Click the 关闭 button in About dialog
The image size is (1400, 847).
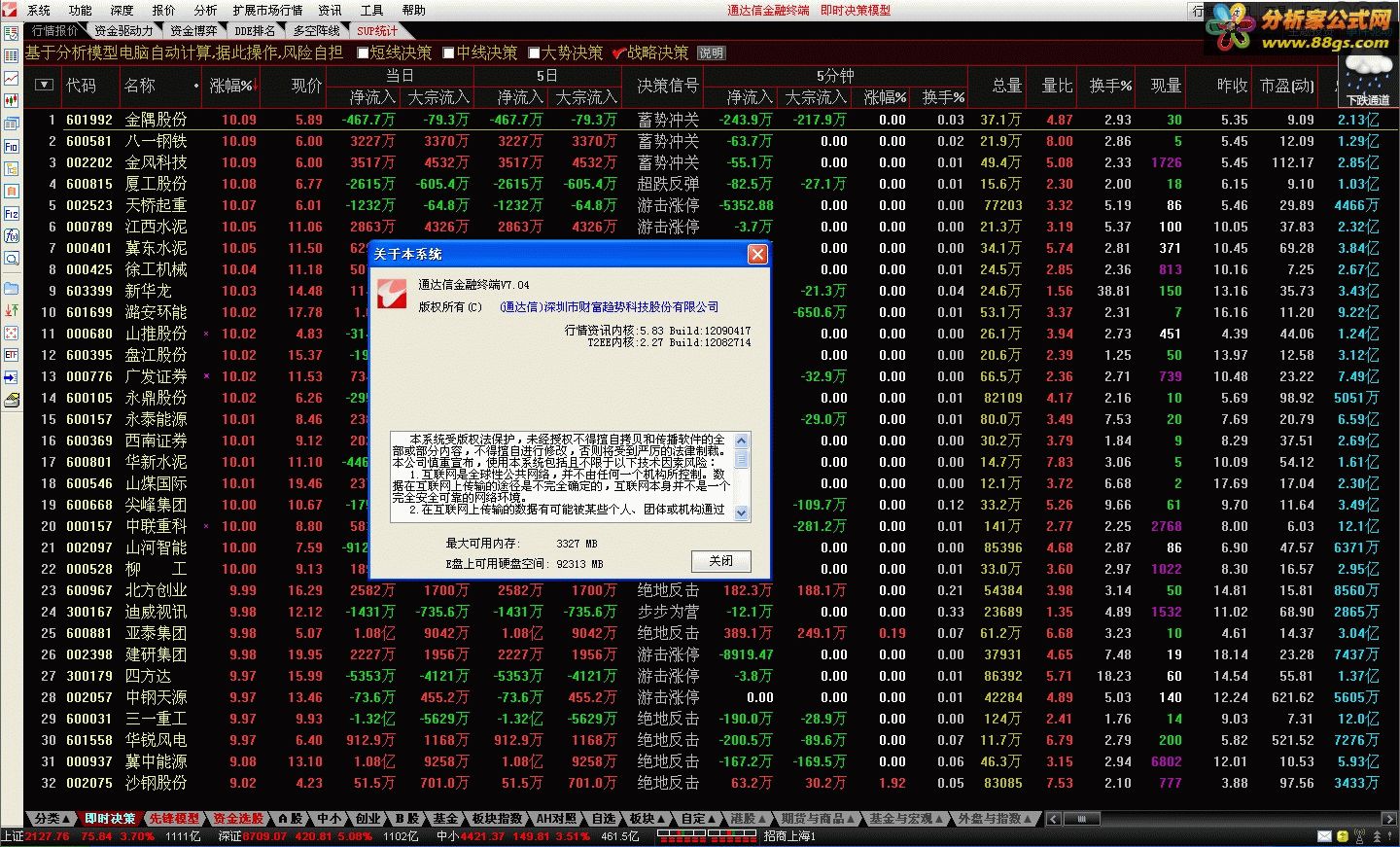click(720, 561)
